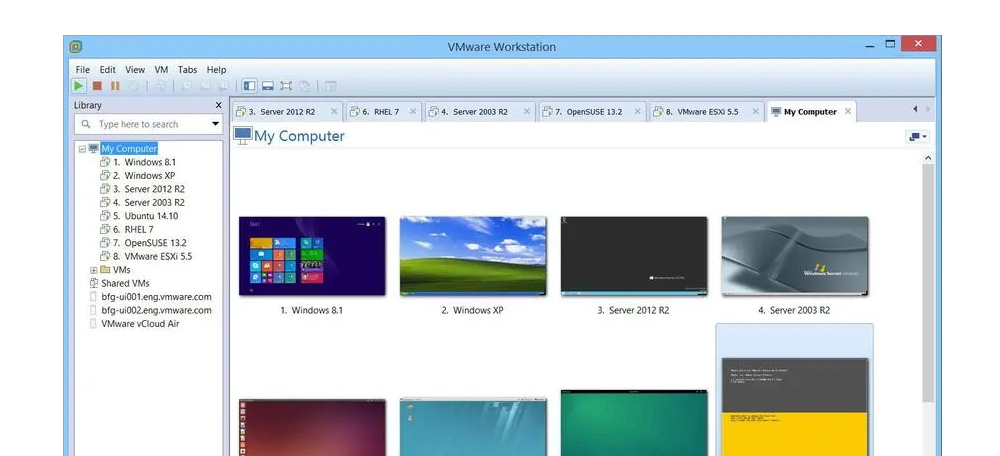Click the orange Suspend pause icon
This screenshot has width=1000, height=456.
pyautogui.click(x=115, y=87)
